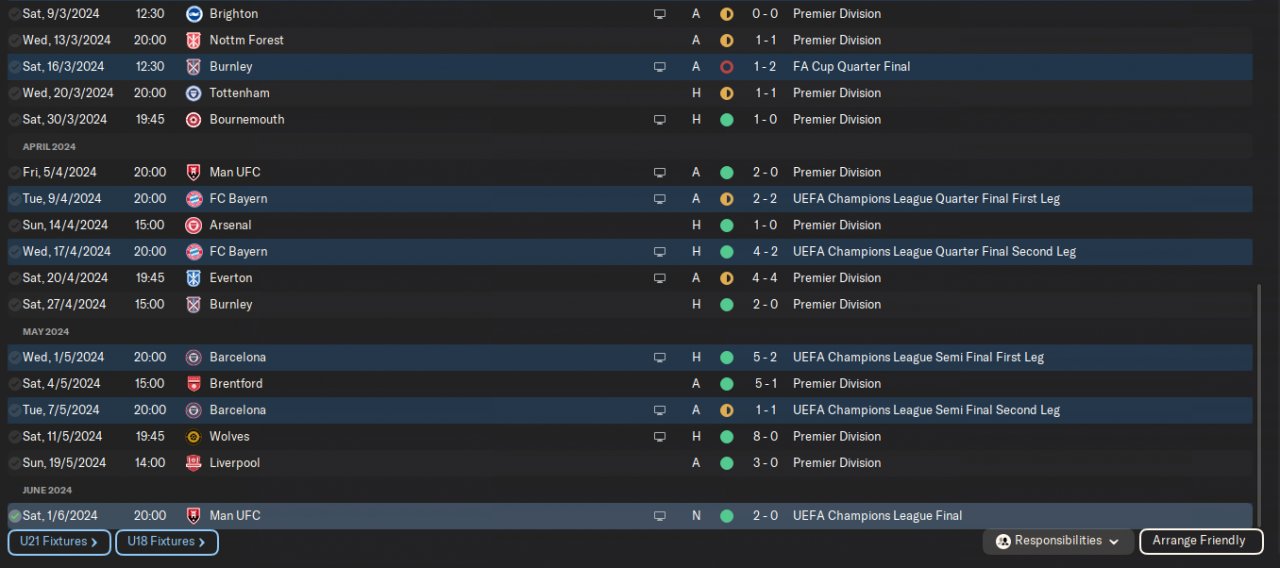Click the Brighton club badge icon
The width and height of the screenshot is (1280, 568).
click(x=194, y=14)
